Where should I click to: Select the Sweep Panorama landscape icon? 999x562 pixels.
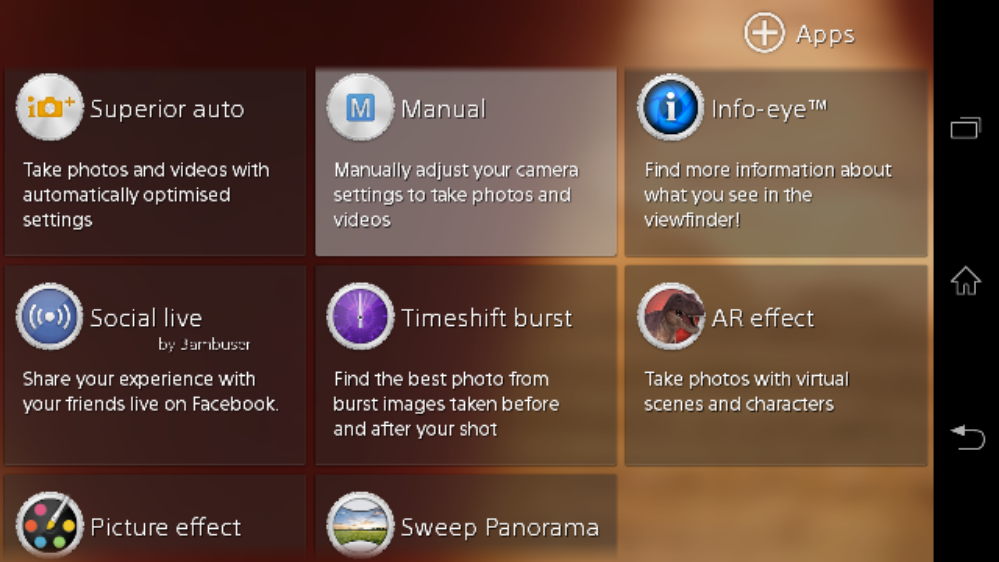click(x=360, y=525)
